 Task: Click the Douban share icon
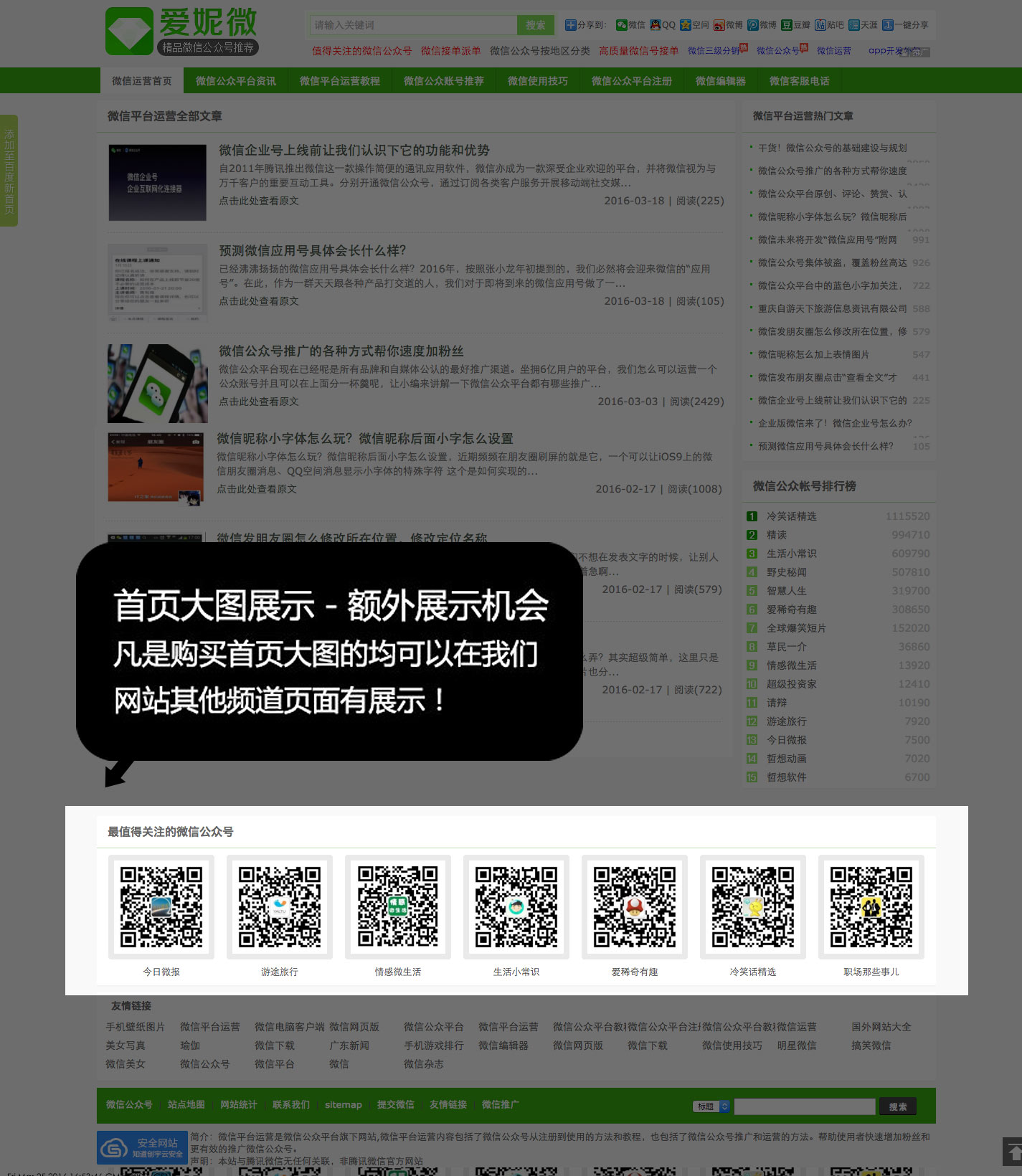pyautogui.click(x=787, y=25)
